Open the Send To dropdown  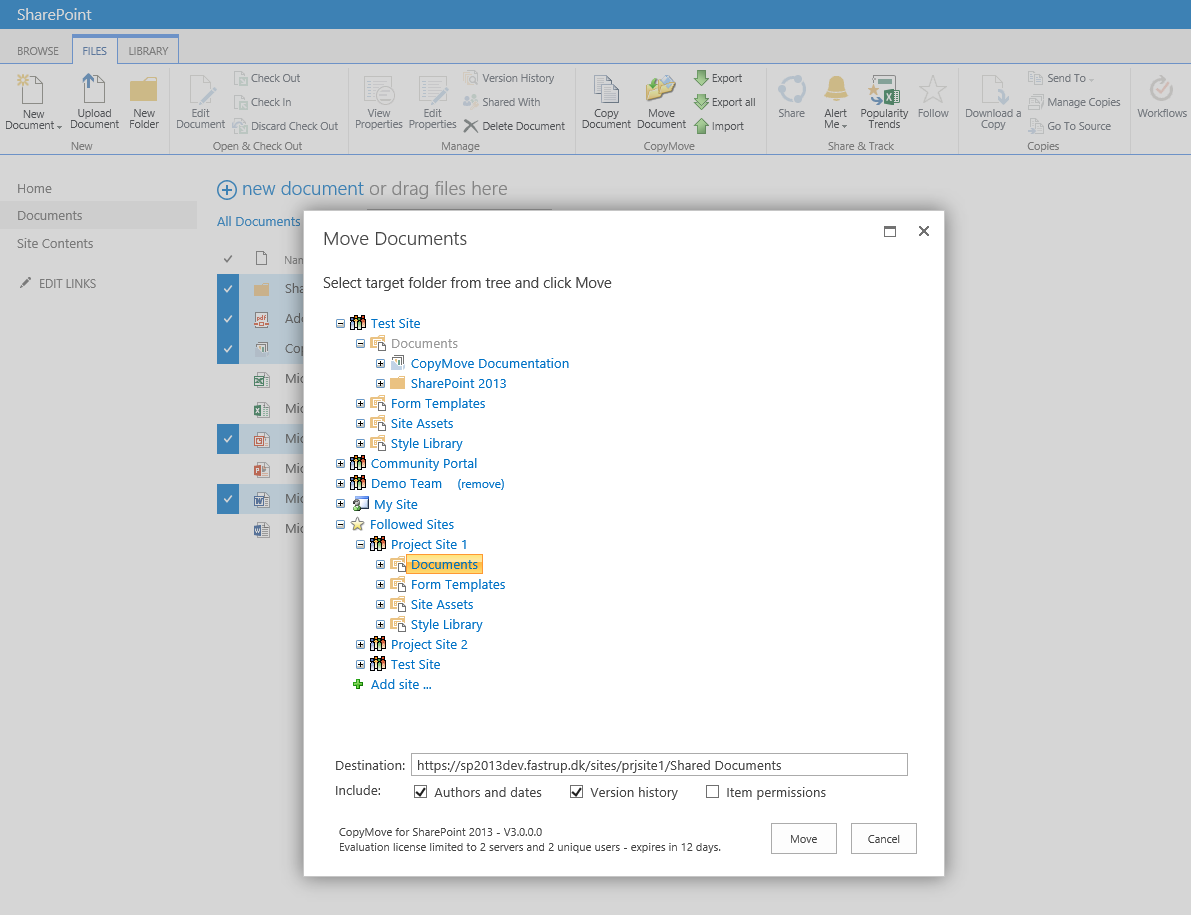(1061, 78)
